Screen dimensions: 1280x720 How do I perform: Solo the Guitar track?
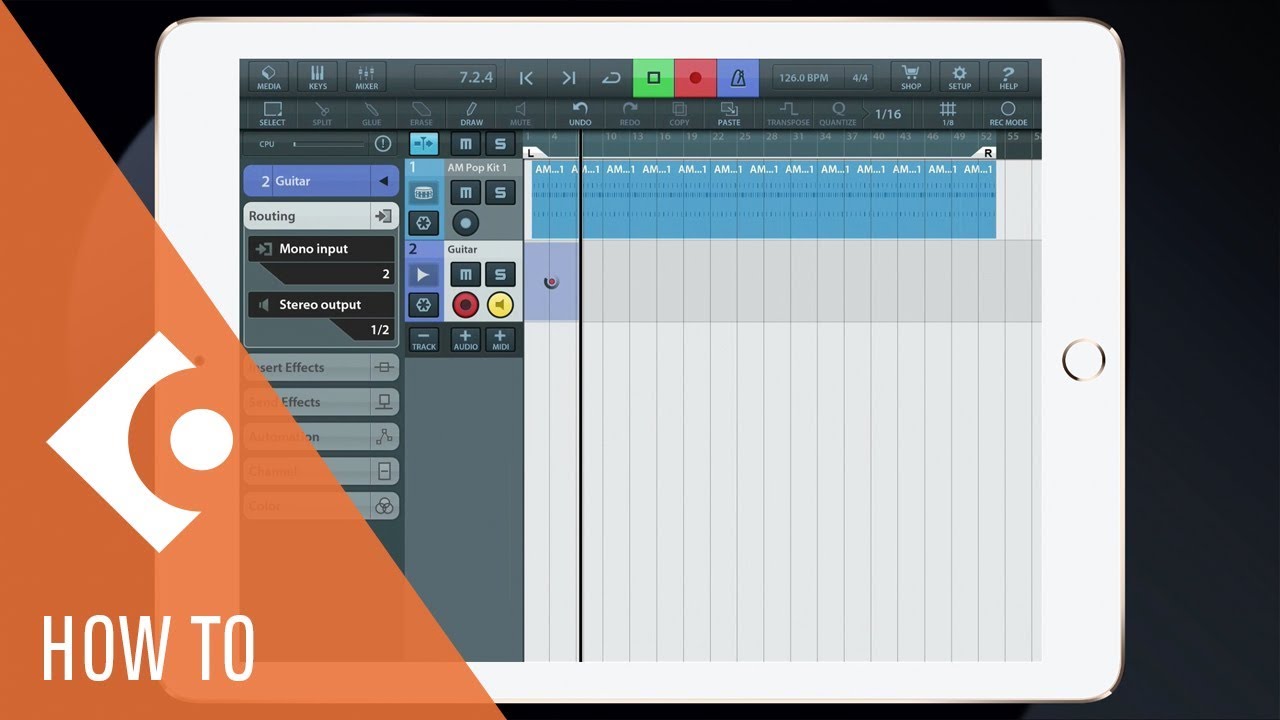500,274
